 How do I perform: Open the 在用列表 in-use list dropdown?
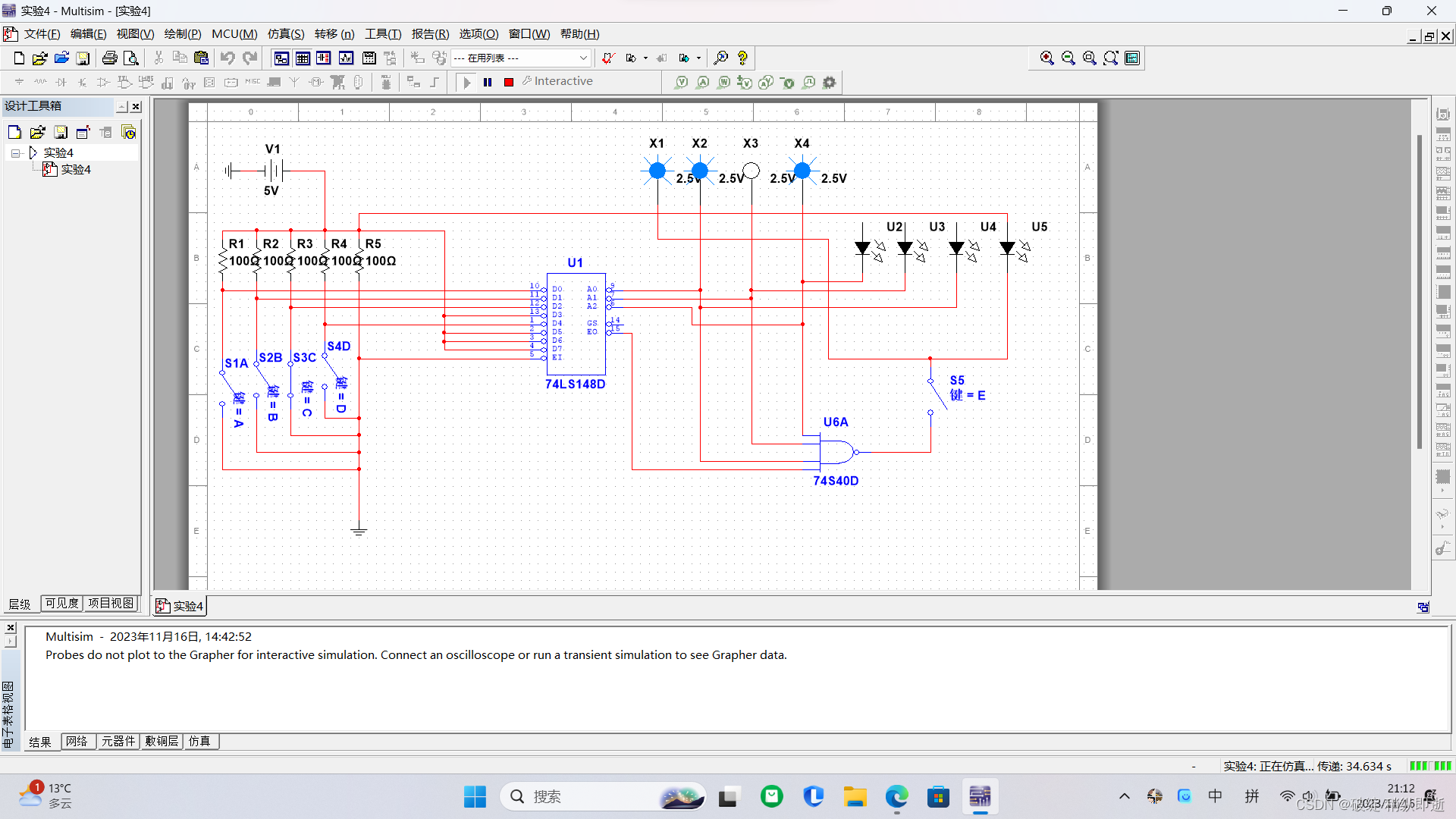(x=582, y=58)
